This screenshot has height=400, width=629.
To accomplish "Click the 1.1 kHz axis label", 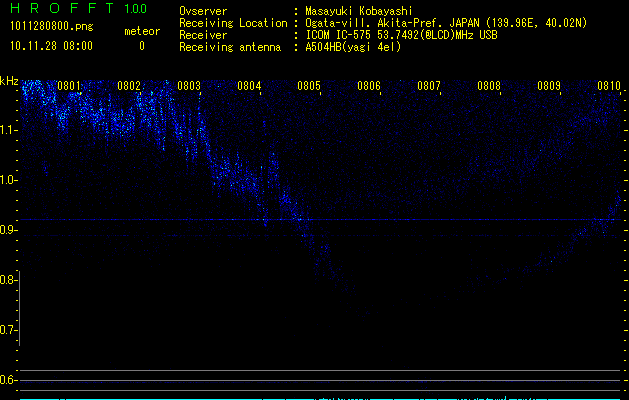I will (8, 130).
